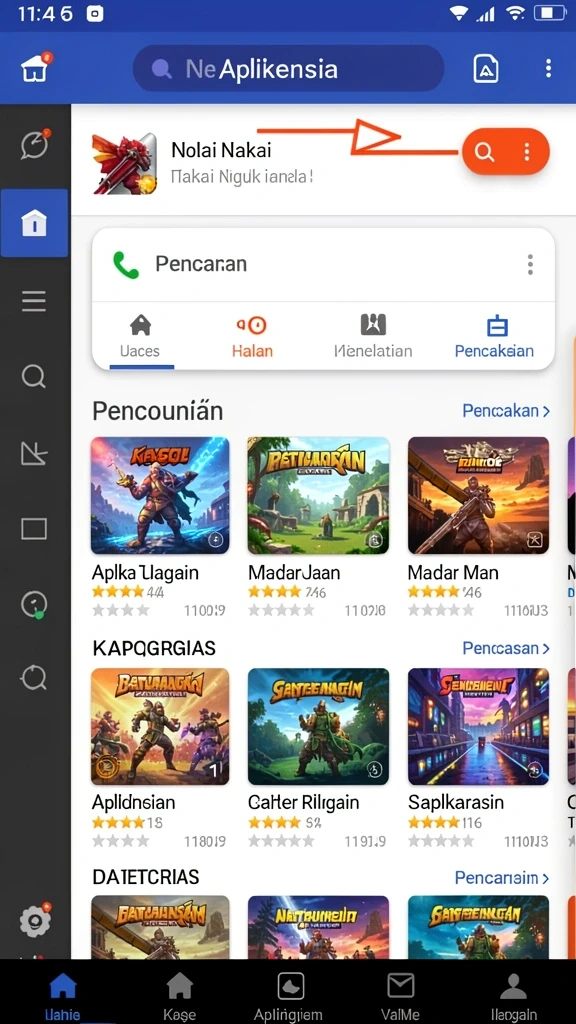Select the rectangle icon in sidebar
The image size is (576, 1024).
[34, 528]
